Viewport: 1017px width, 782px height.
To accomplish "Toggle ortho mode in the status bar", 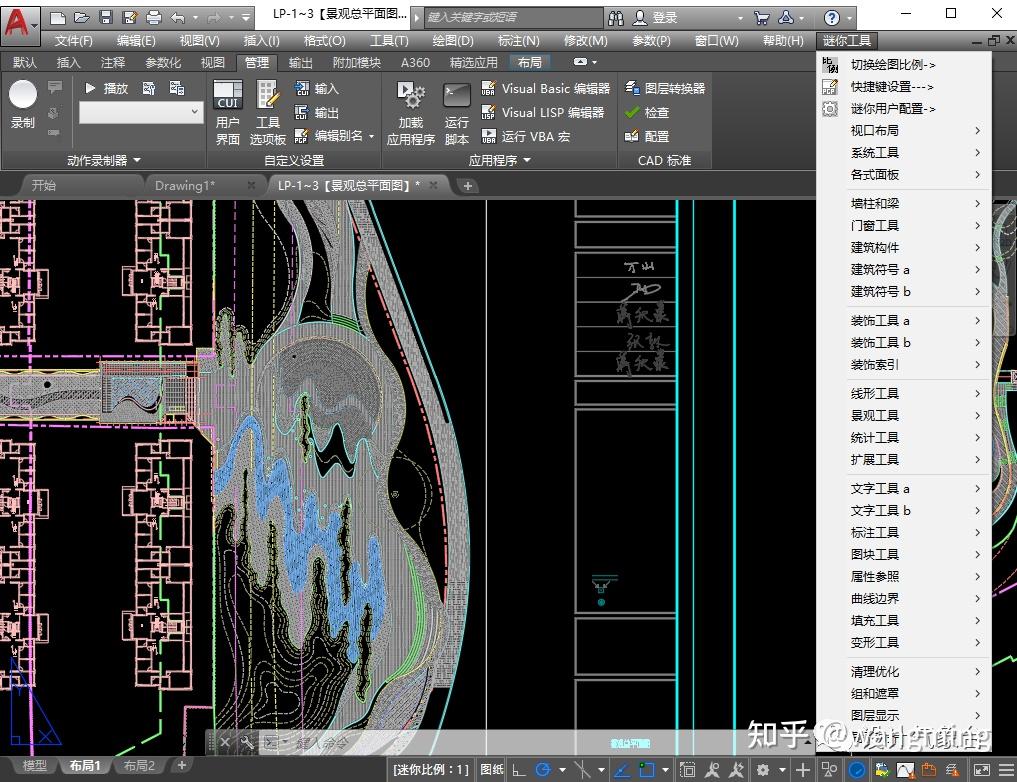I will tap(518, 770).
